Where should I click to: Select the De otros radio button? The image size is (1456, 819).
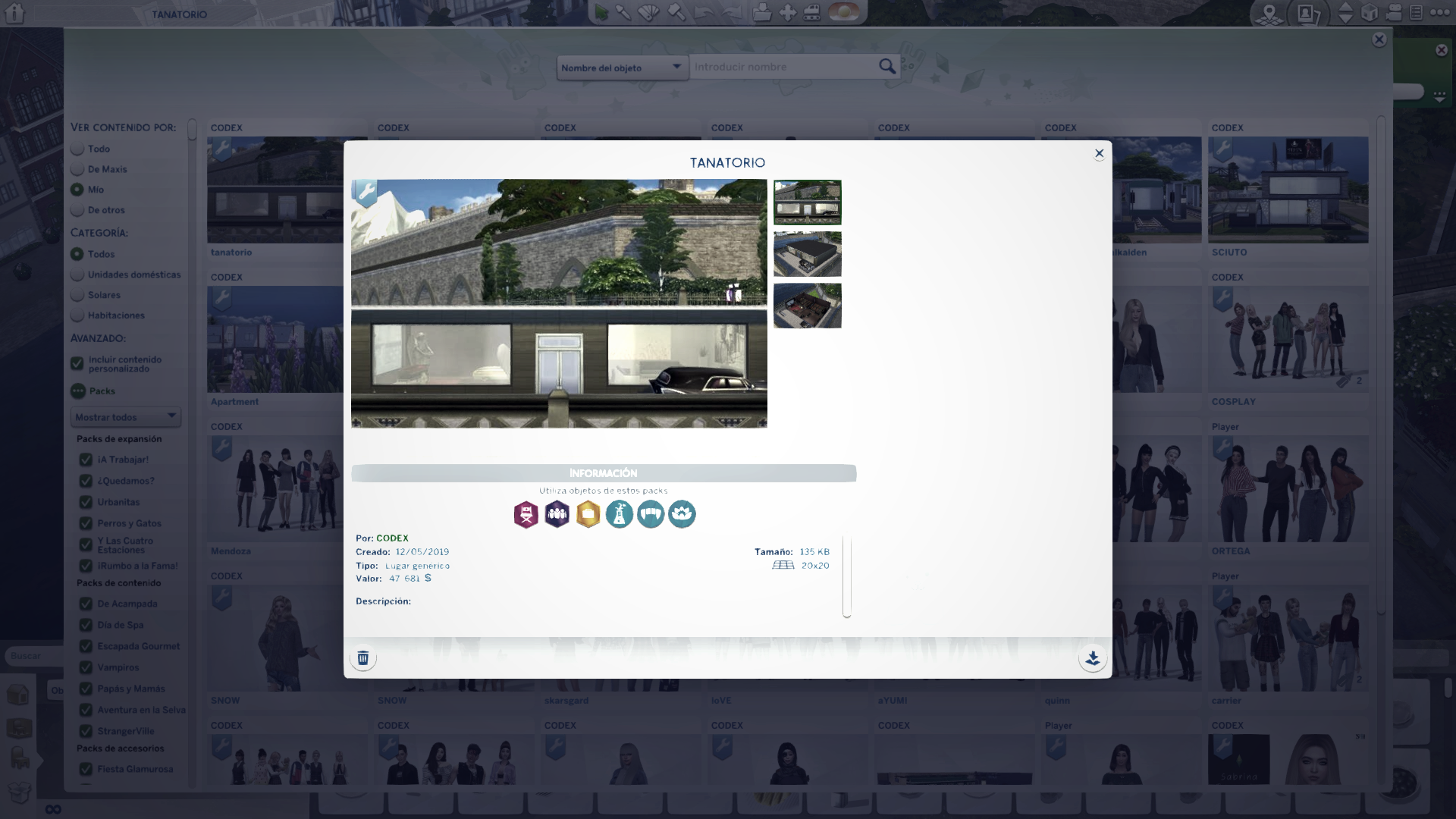(x=77, y=210)
